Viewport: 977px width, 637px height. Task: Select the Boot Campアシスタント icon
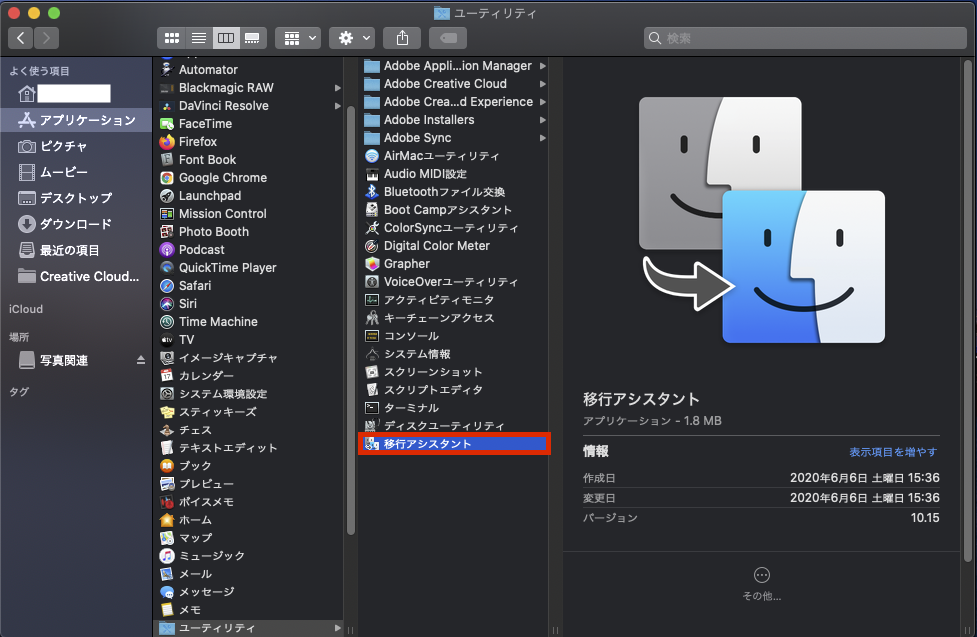tap(371, 210)
